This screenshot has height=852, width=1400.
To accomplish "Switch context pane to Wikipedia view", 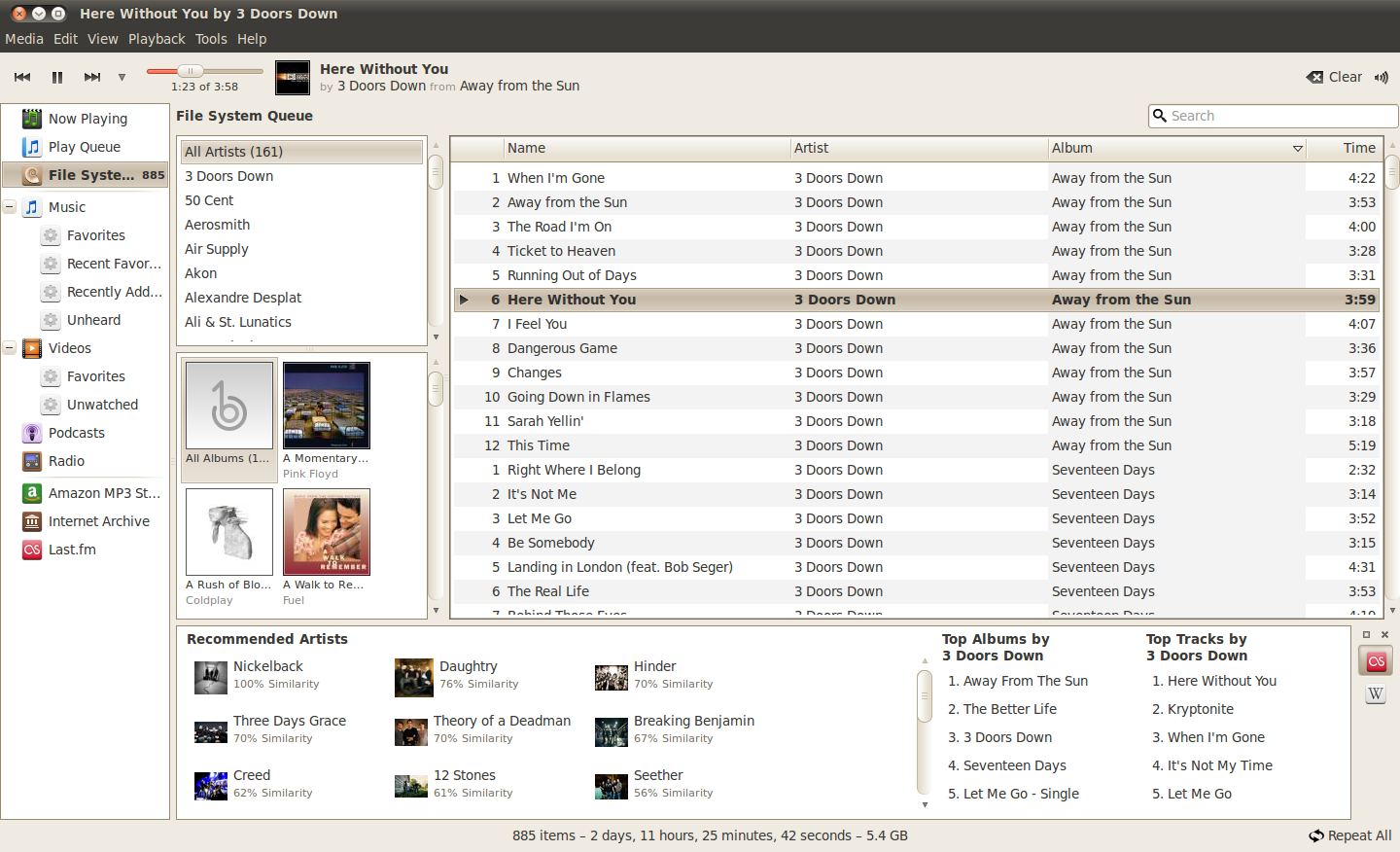I will pos(1376,694).
